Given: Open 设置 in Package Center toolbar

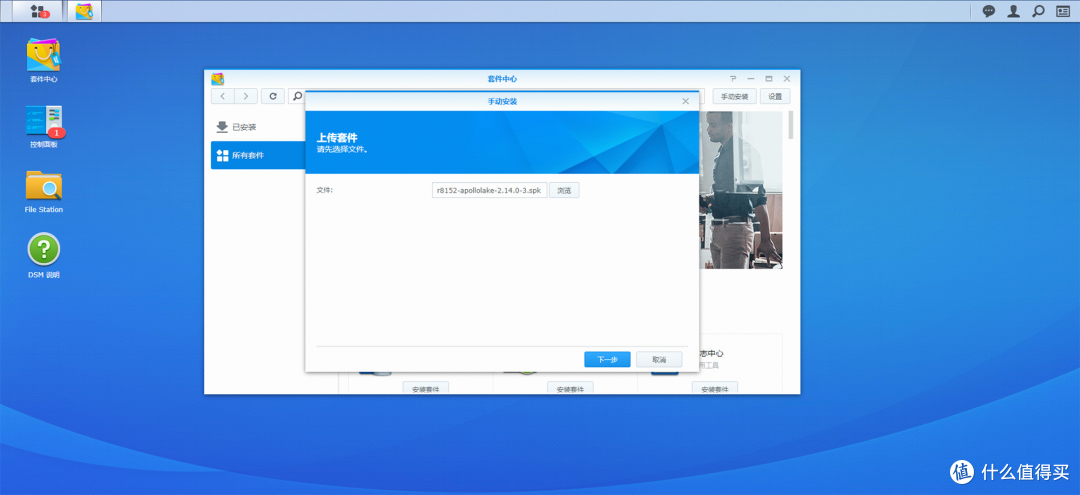Looking at the screenshot, I should pos(775,96).
